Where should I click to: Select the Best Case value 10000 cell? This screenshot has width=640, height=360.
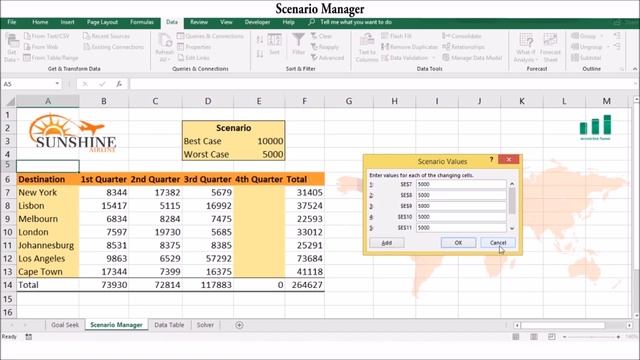tap(259, 141)
